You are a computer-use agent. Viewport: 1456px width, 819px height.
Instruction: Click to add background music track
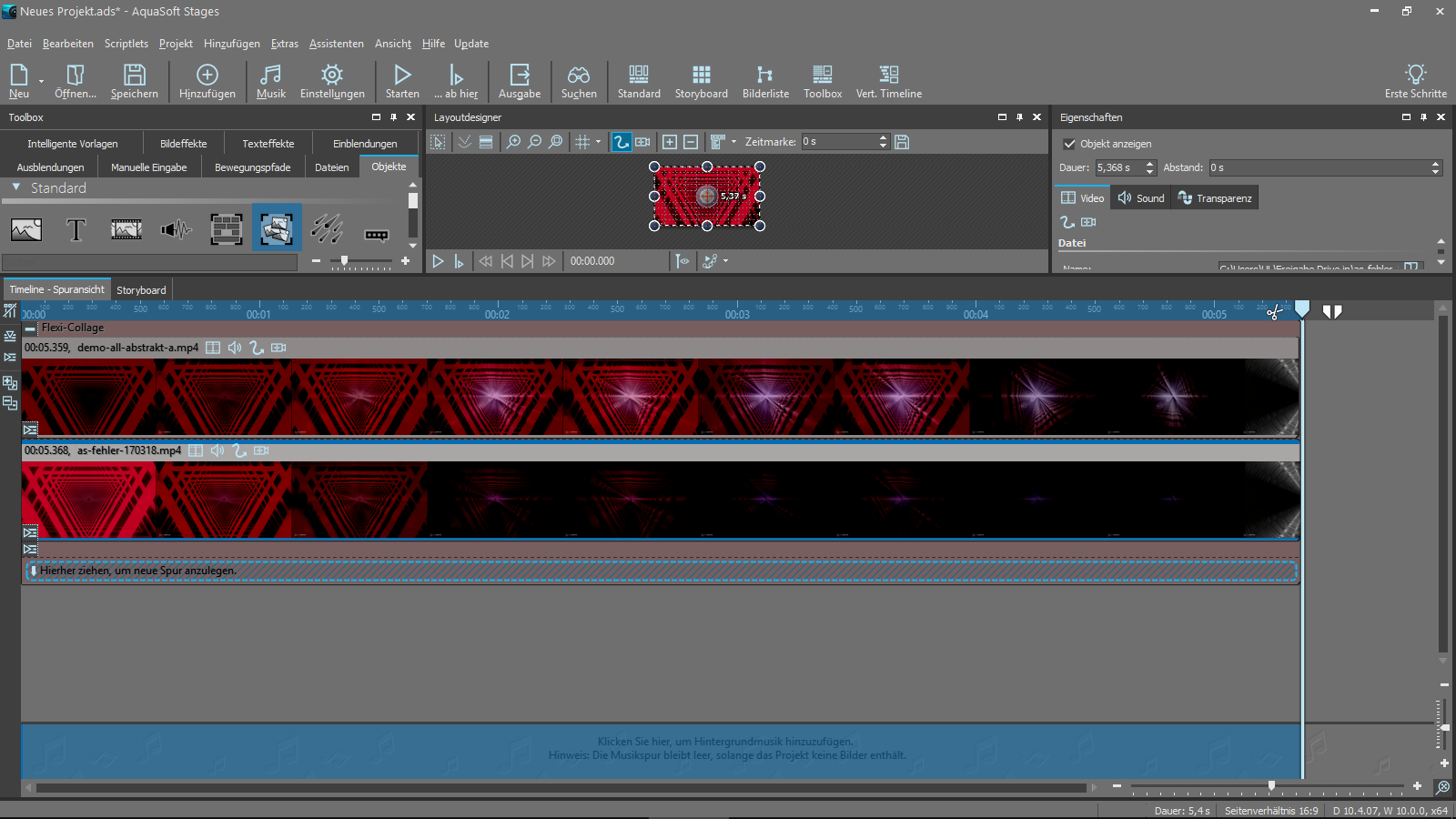pos(726,748)
